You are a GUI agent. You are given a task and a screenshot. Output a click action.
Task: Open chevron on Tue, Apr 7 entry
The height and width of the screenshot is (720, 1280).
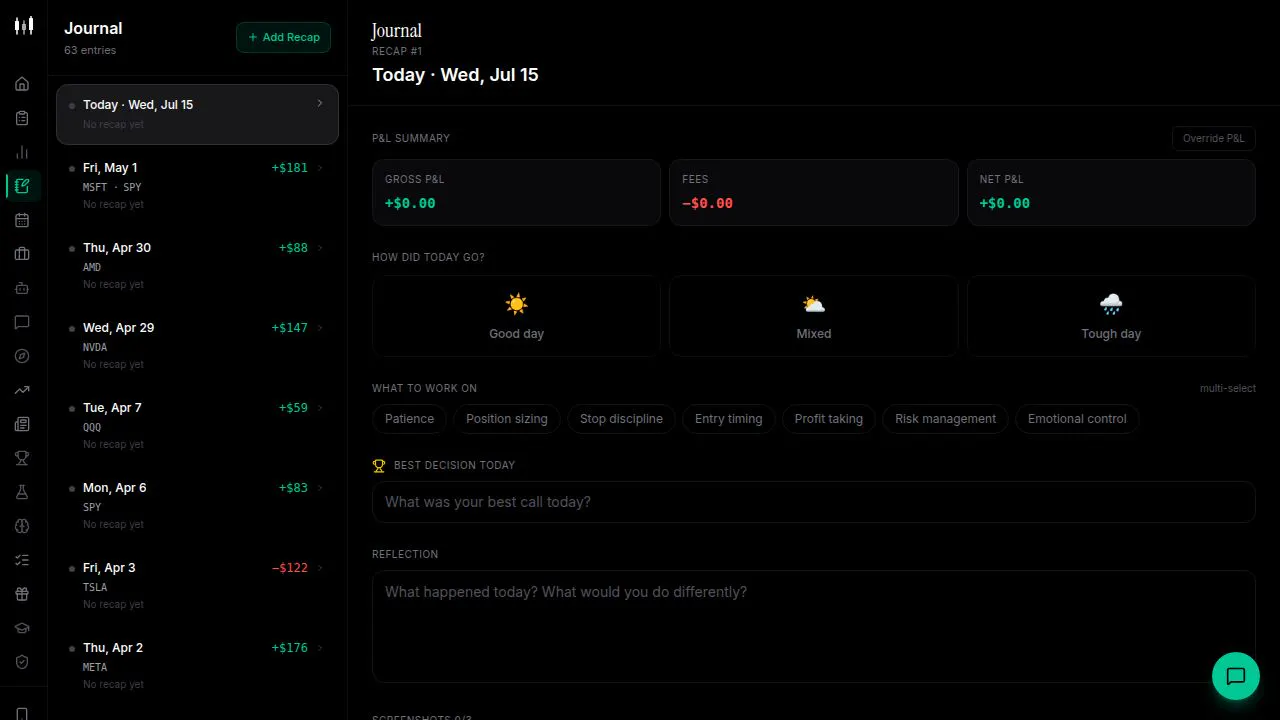click(320, 408)
